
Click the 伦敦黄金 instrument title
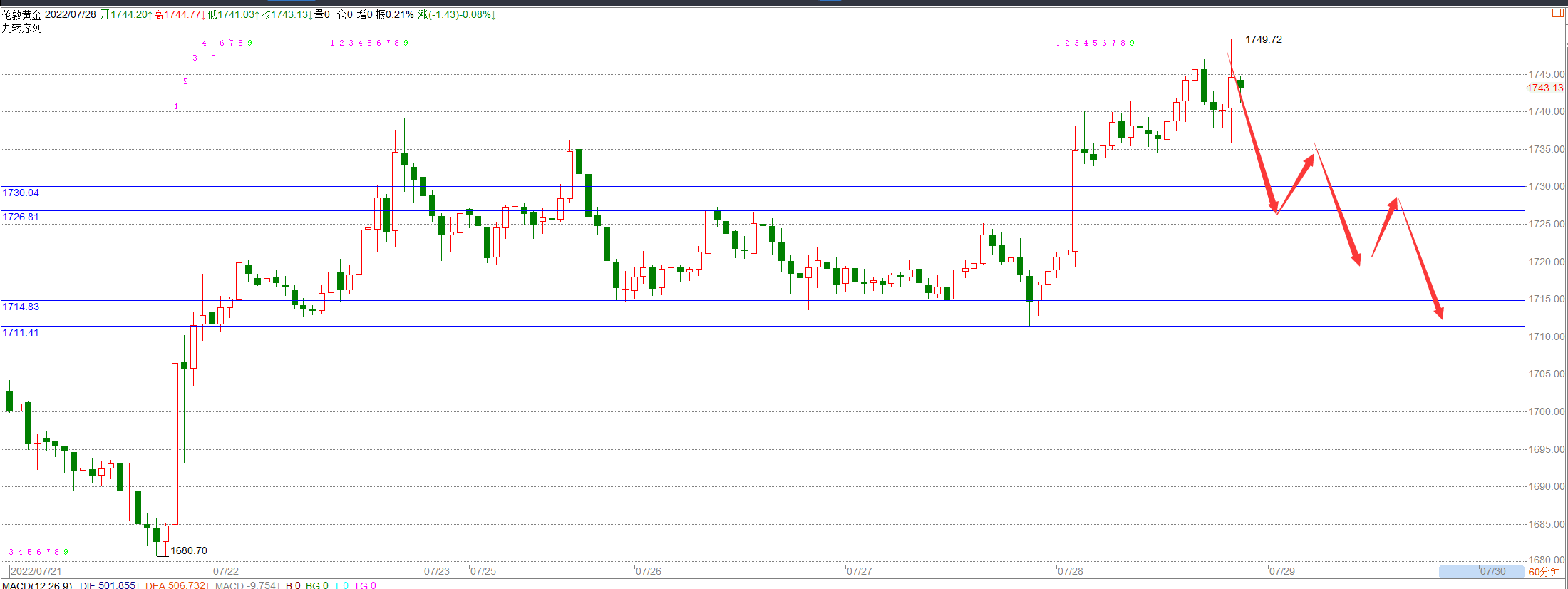tap(22, 14)
